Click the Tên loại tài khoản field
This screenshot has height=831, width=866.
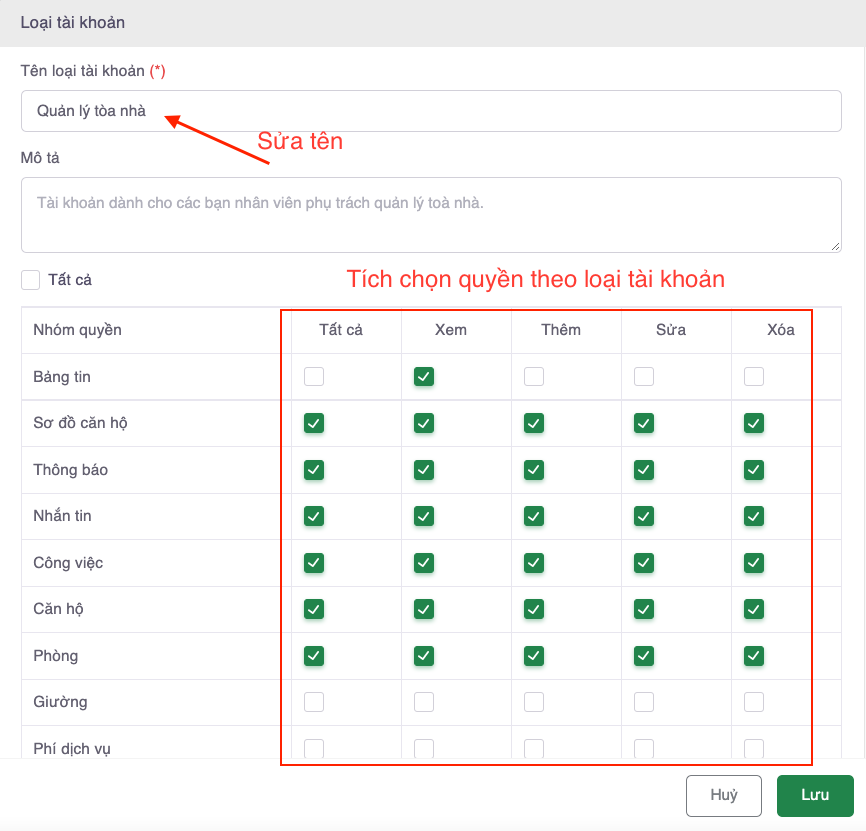431,111
